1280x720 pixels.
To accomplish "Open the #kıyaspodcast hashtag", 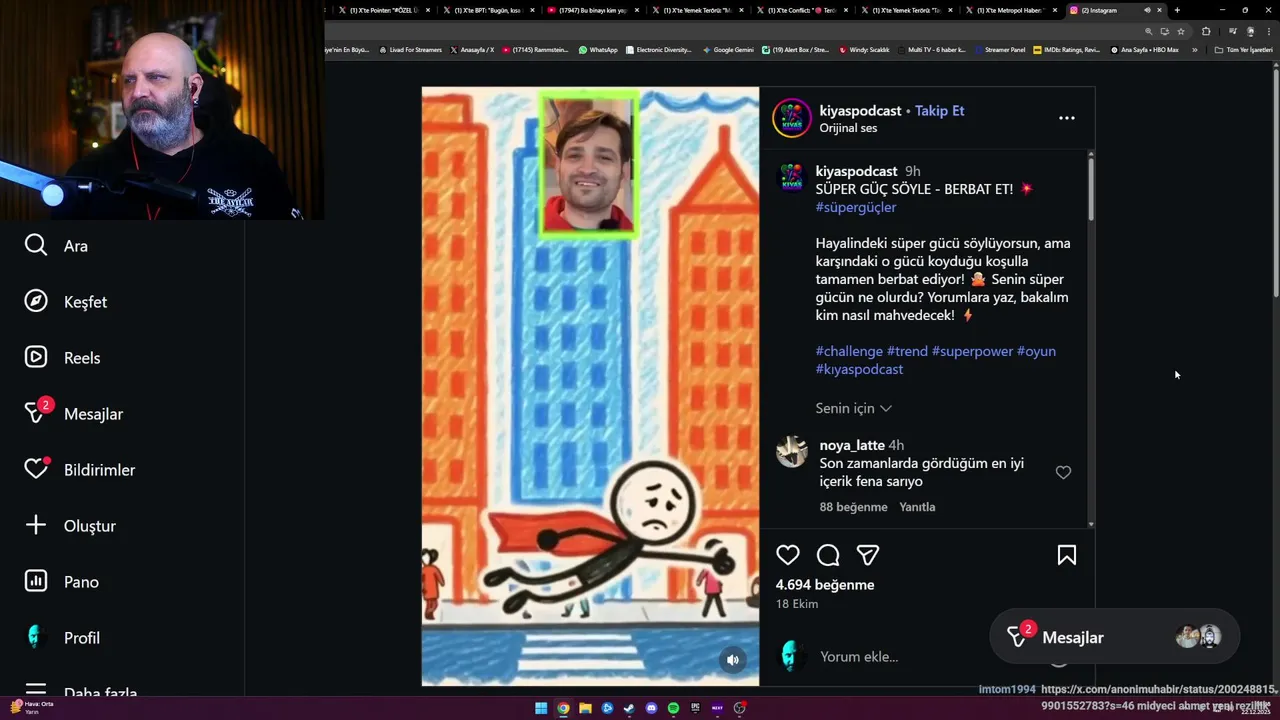I will click(x=859, y=369).
